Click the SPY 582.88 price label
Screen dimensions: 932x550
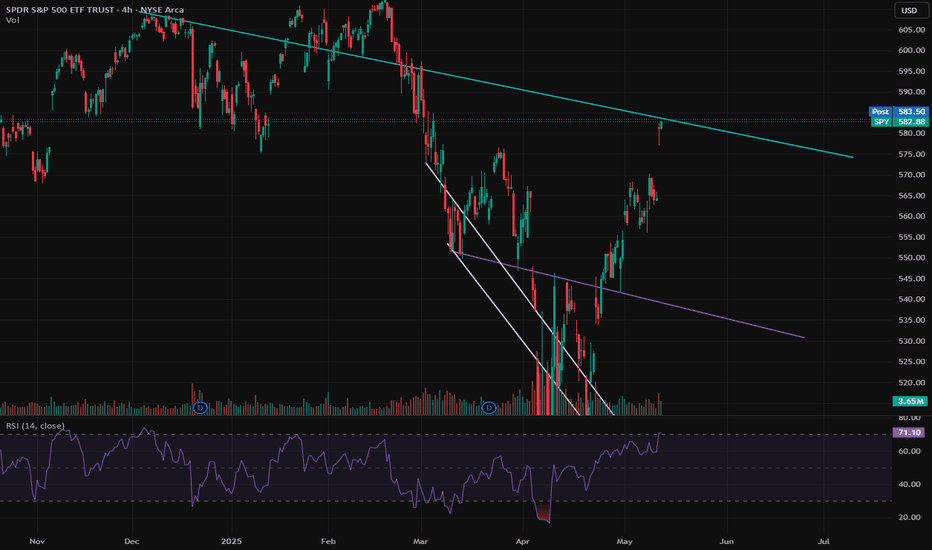point(899,121)
